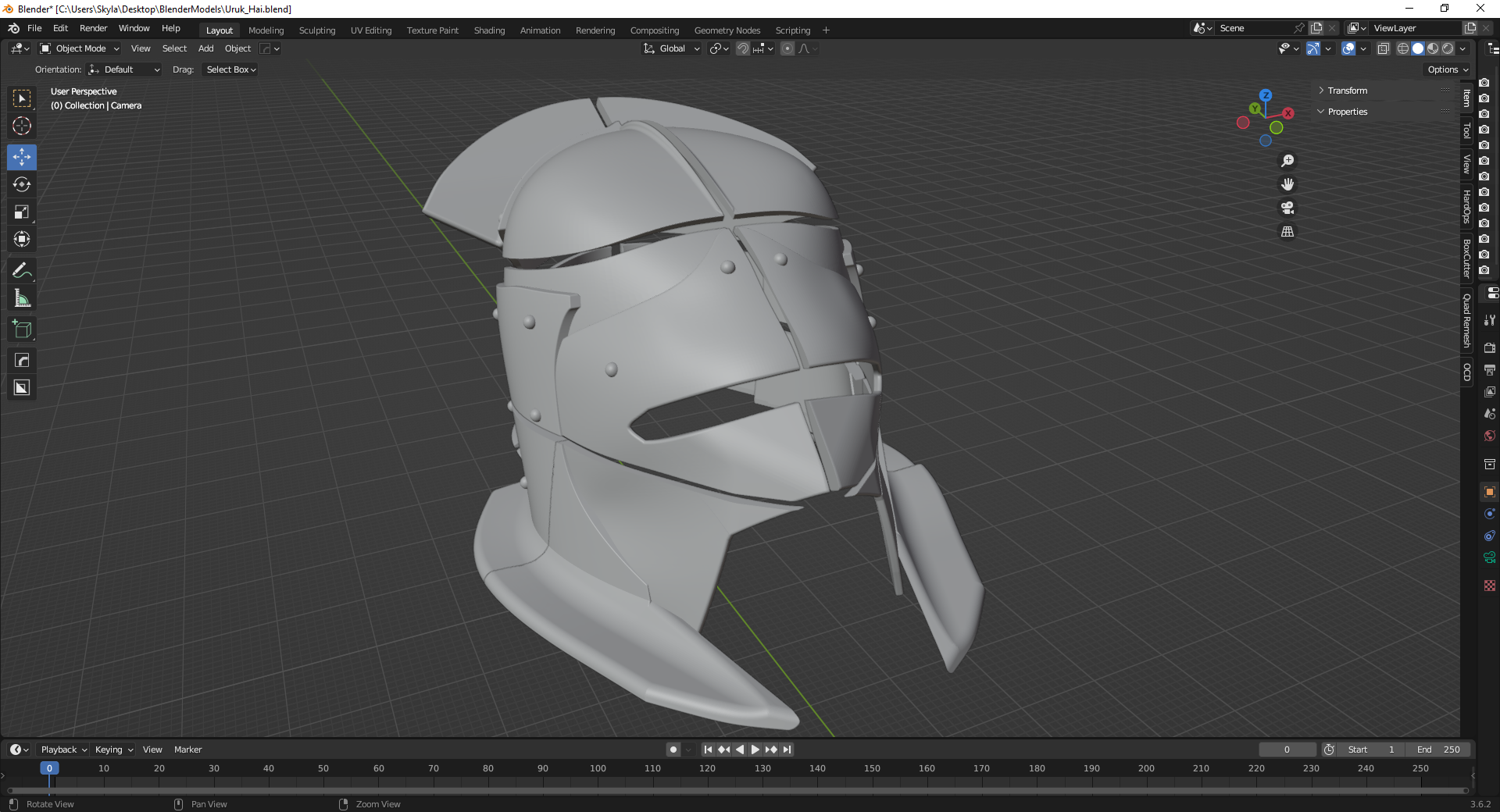Open the Drag Select Box dropdown

tap(230, 69)
